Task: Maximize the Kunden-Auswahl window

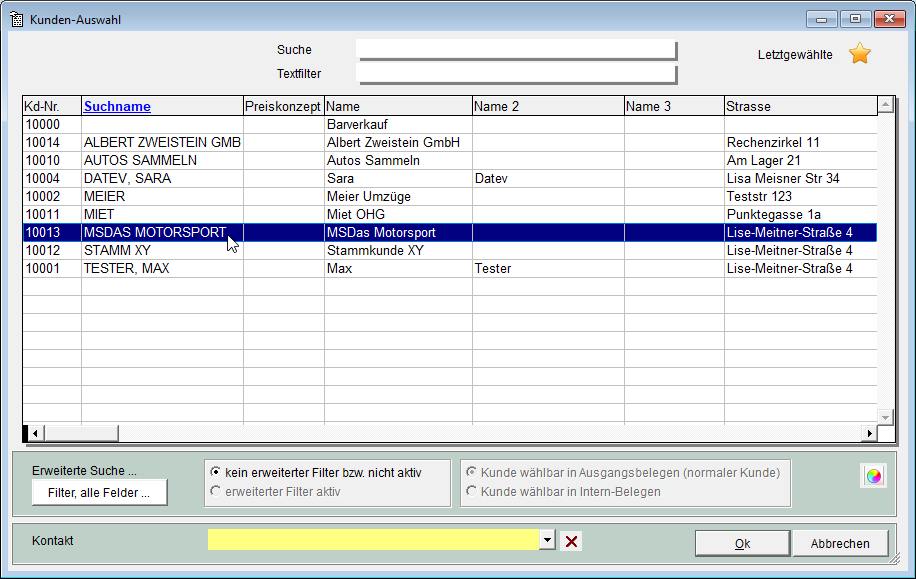Action: click(855, 19)
